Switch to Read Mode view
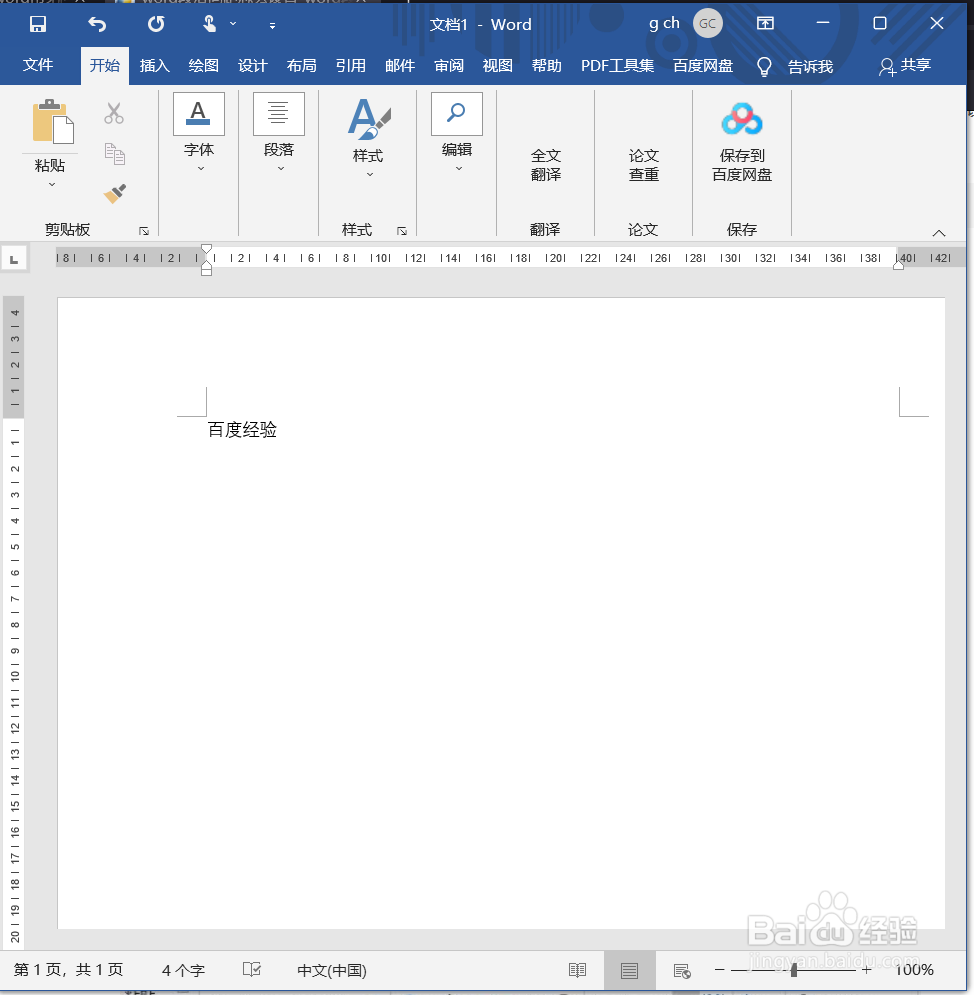This screenshot has width=974, height=995. [577, 970]
